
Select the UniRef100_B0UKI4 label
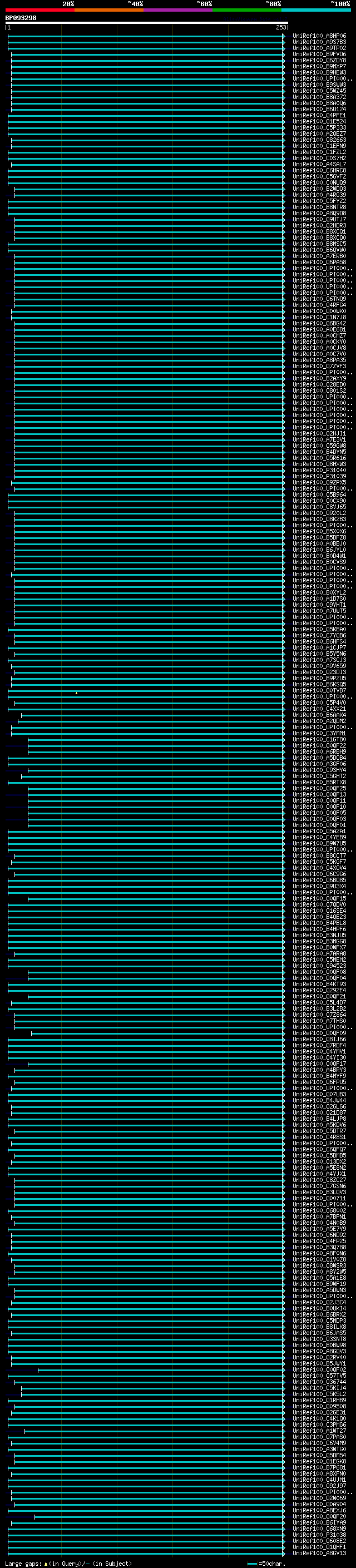319,1308
